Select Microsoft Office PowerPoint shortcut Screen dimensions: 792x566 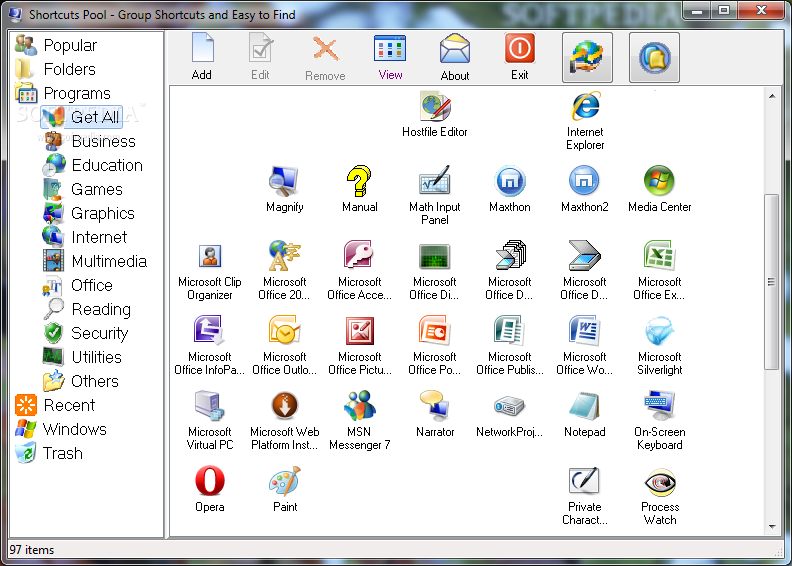pos(435,346)
